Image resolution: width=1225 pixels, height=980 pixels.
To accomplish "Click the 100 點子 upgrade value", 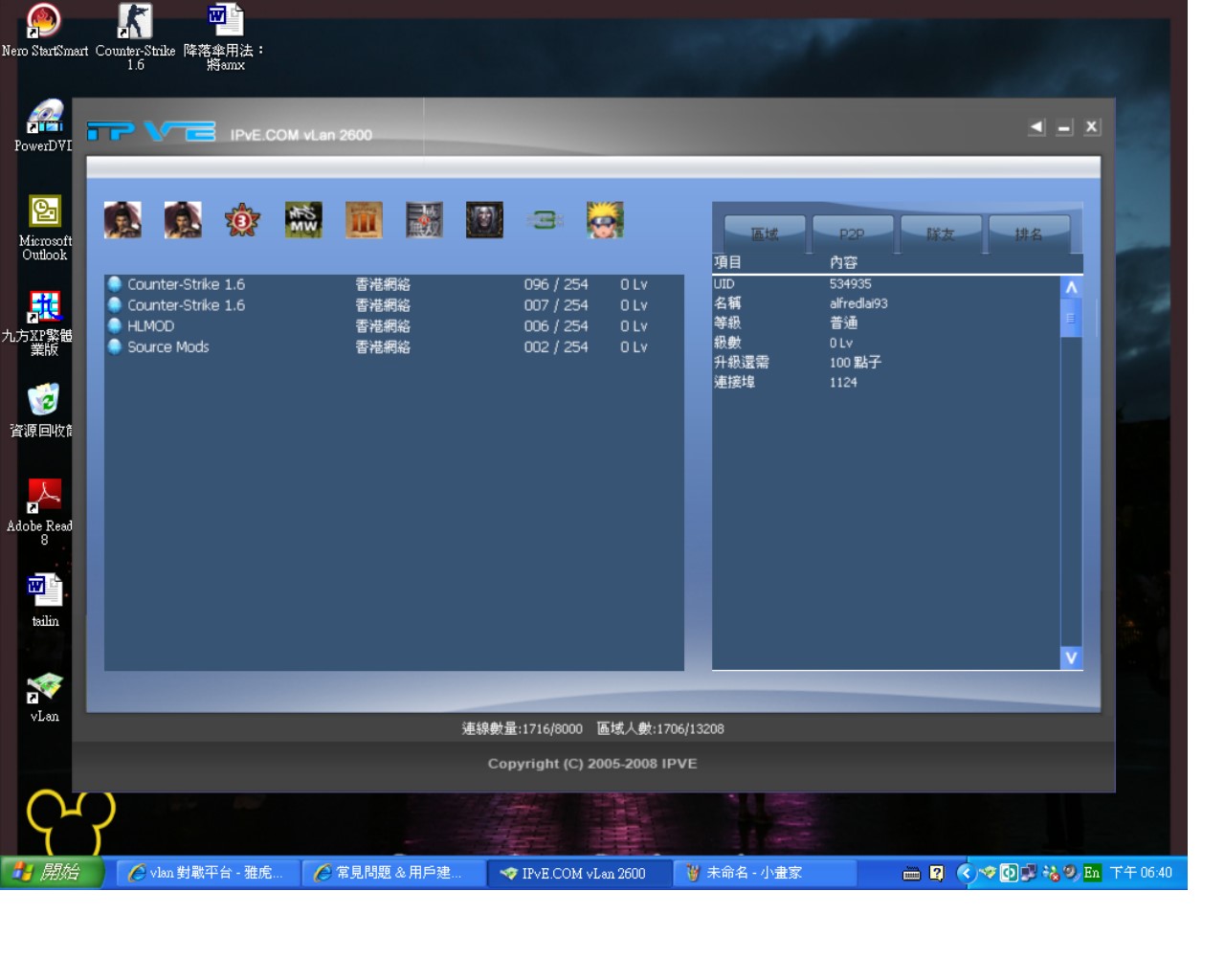I will [x=855, y=363].
